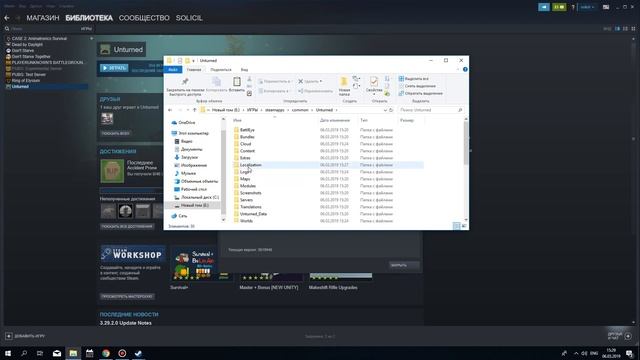Open the Главная tab in Explorer ribbon
The image size is (640, 360).
(194, 70)
